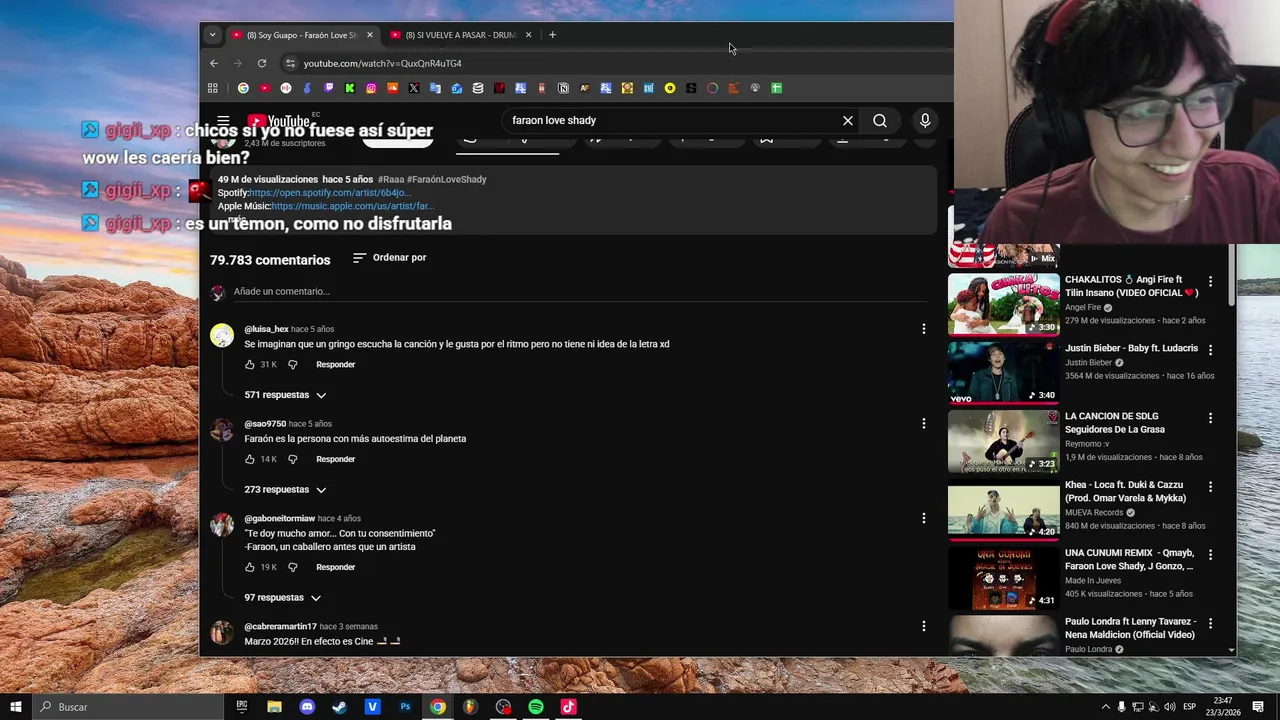This screenshot has height=720, width=1280.
Task: Open the Notion bookmark icon
Action: point(563,88)
